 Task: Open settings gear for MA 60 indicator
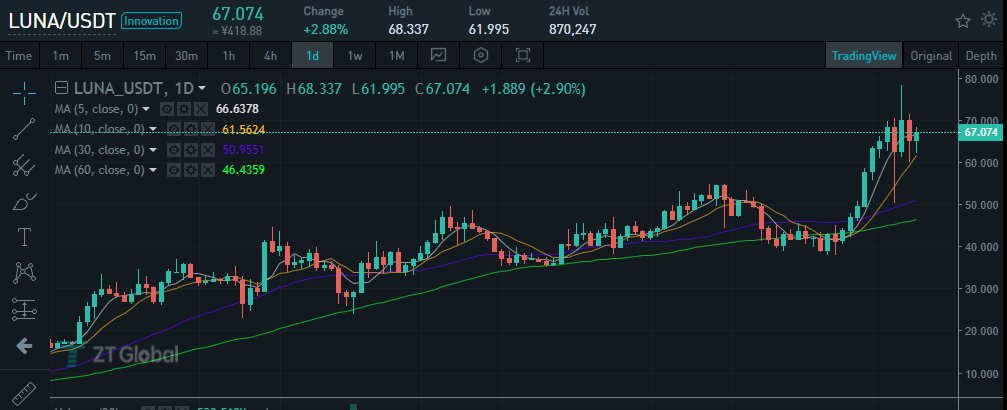tap(191, 170)
